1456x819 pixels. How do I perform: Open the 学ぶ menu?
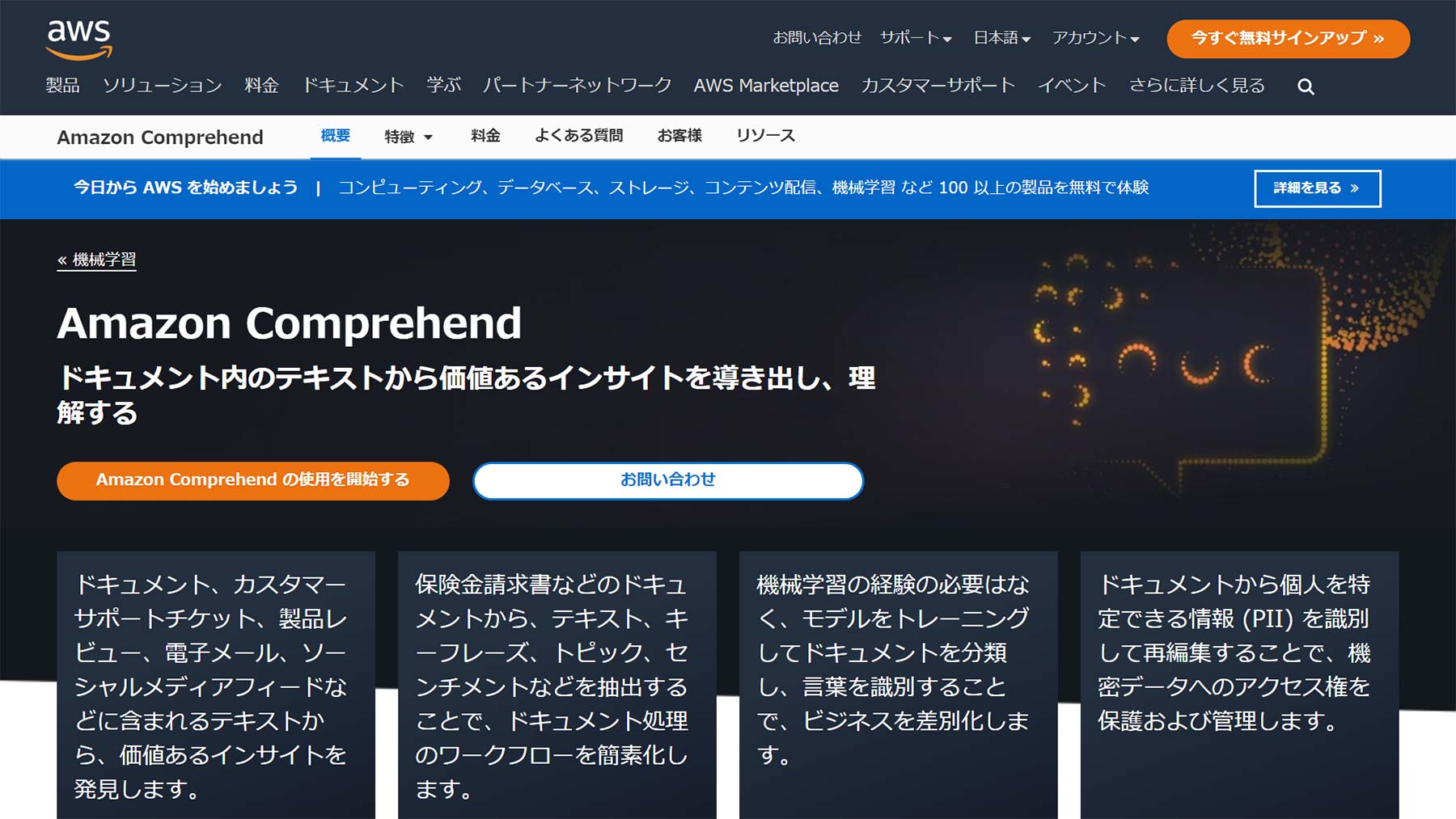tap(443, 86)
